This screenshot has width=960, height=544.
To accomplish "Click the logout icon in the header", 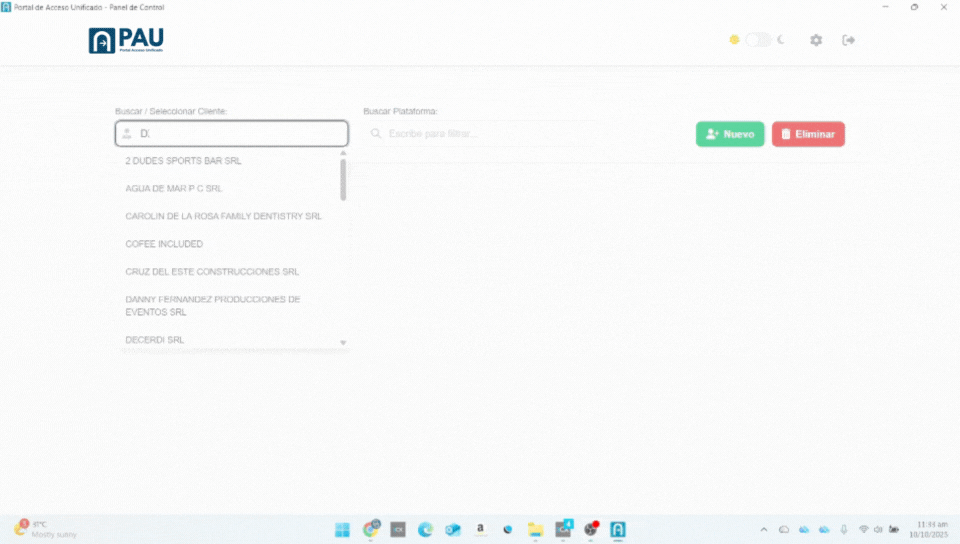I will click(849, 40).
